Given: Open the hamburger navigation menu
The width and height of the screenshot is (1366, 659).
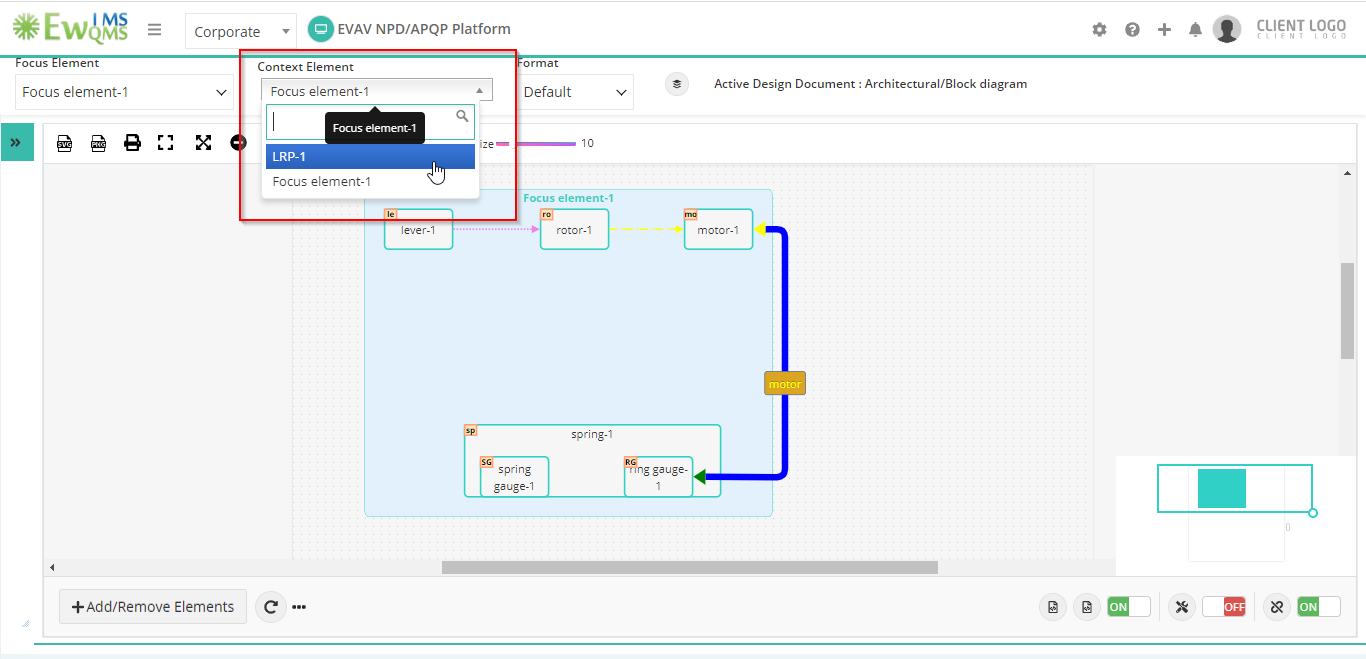Looking at the screenshot, I should coord(154,30).
